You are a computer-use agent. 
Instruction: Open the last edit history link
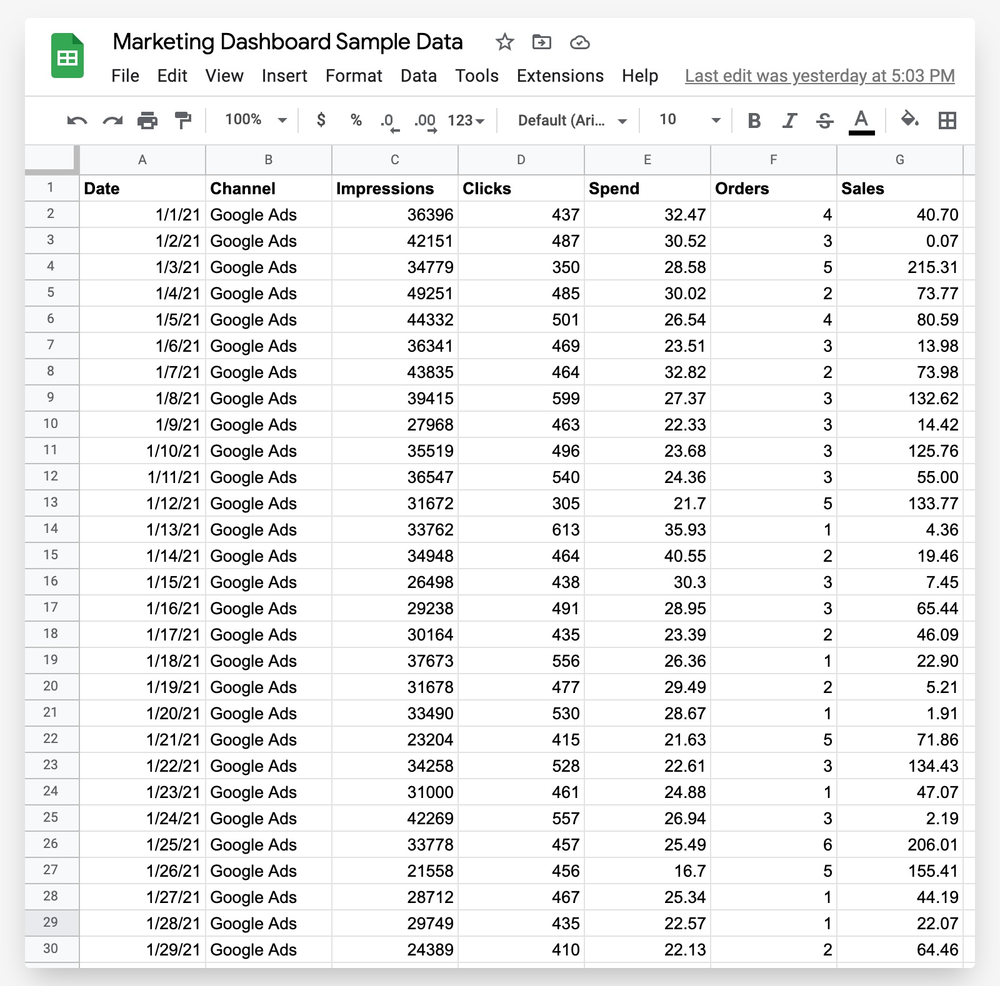[x=819, y=75]
